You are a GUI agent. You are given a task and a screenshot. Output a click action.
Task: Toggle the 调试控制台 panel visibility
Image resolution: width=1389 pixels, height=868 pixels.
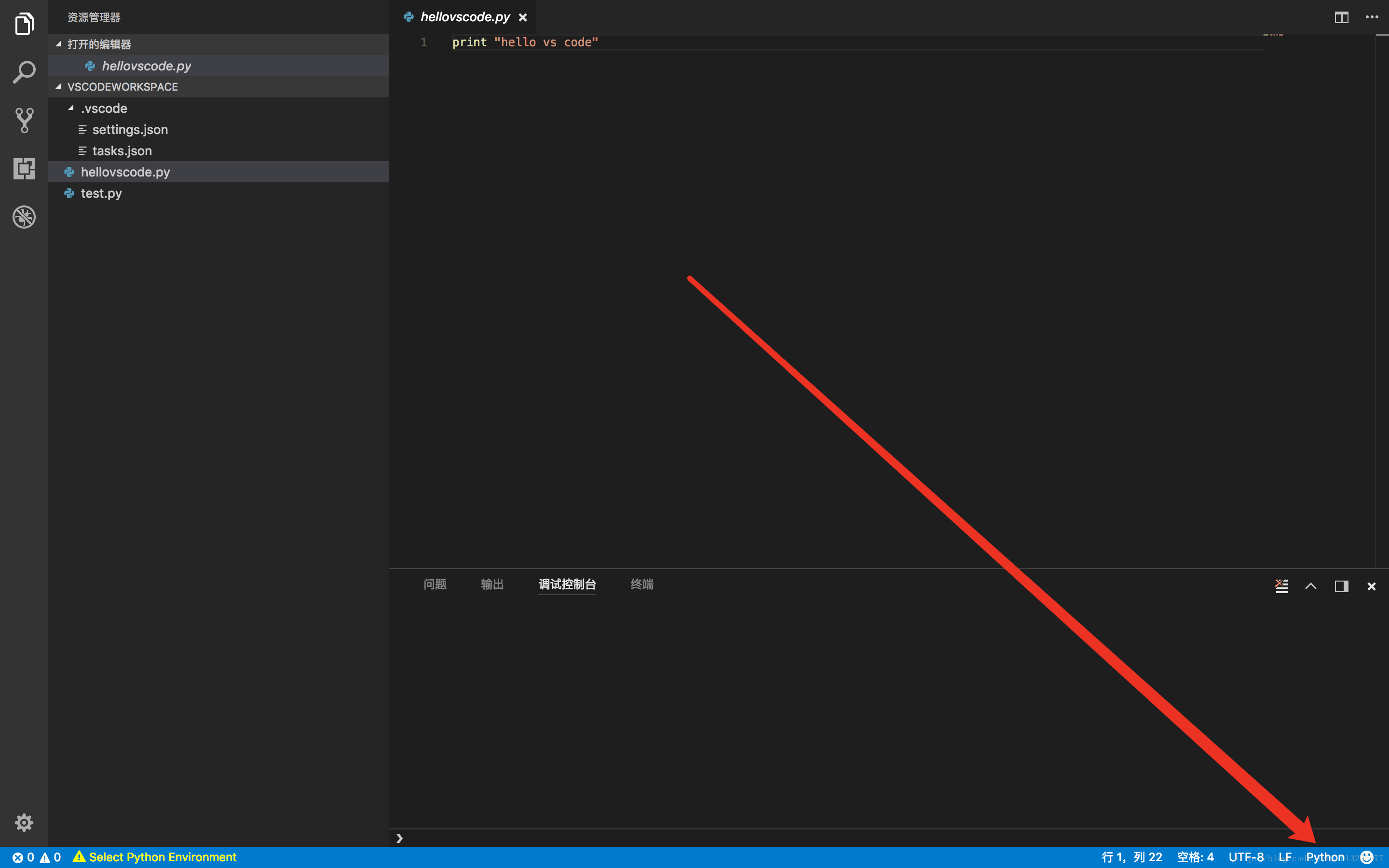click(567, 584)
